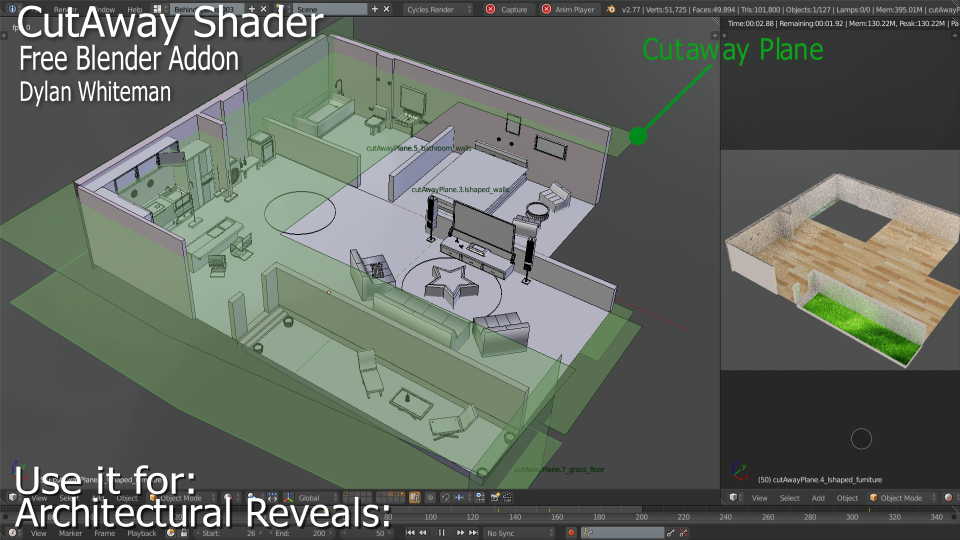Click timeline Start frame field
The image size is (960, 540).
(x=230, y=533)
